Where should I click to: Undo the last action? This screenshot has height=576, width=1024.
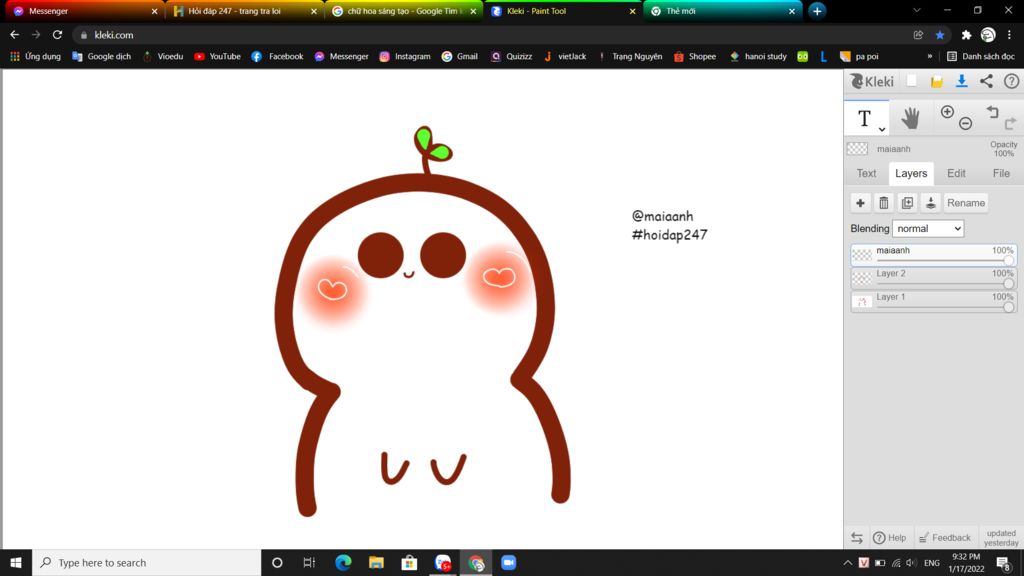coord(993,112)
